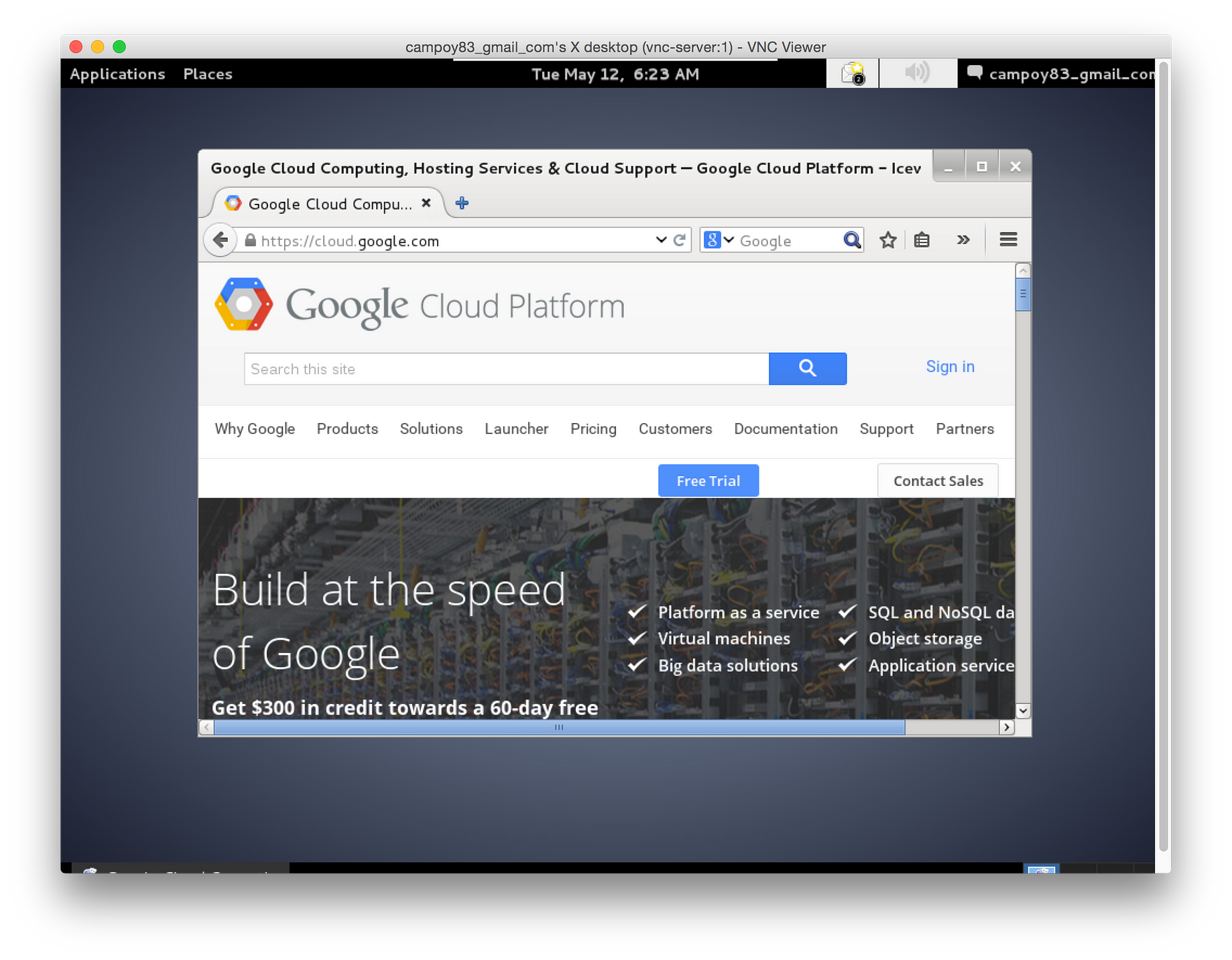Click the scroll down arrow of page
1232x960 pixels.
pyautogui.click(x=1022, y=711)
